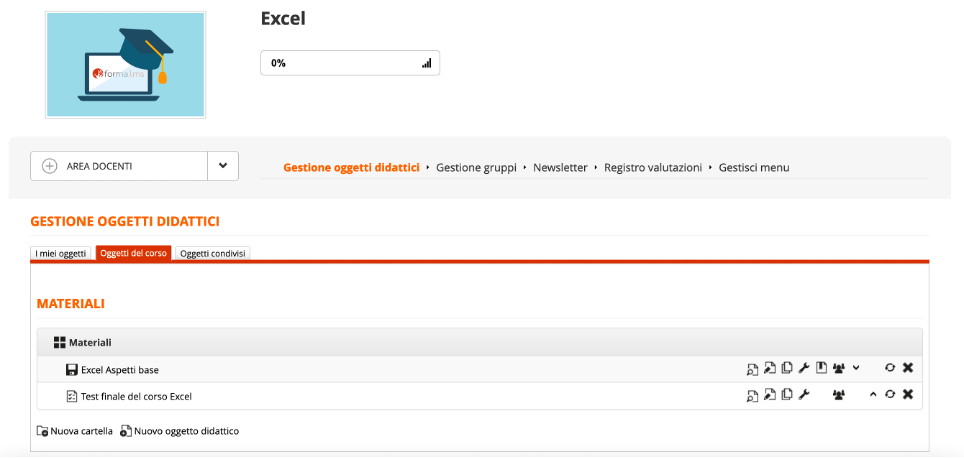Open user access icon for Test finale

click(839, 396)
